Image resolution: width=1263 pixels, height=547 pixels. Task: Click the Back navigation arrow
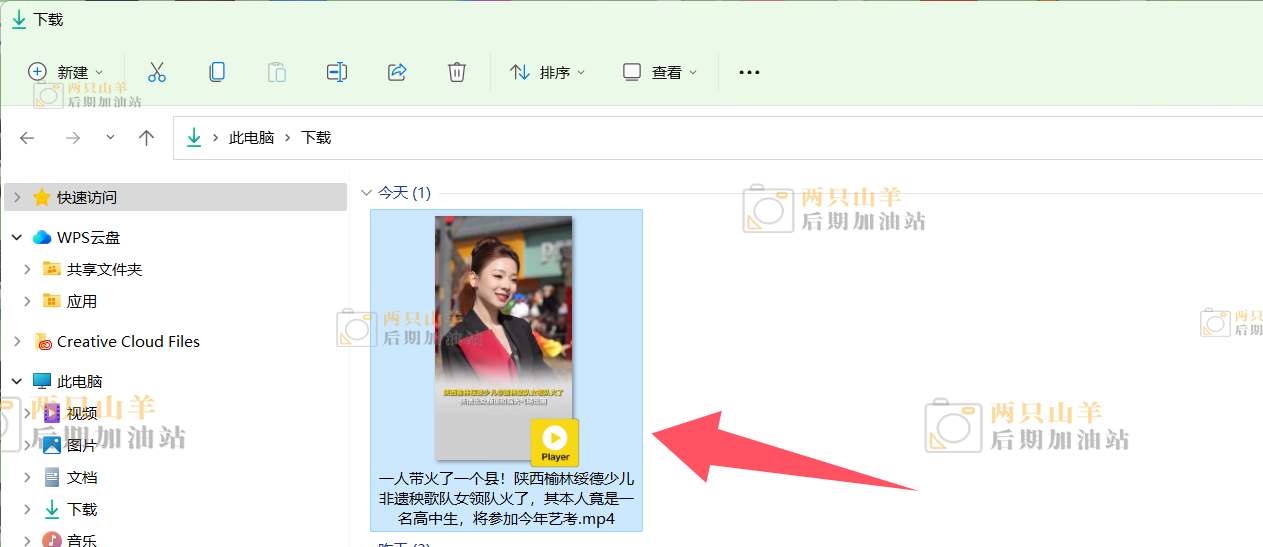pos(28,138)
